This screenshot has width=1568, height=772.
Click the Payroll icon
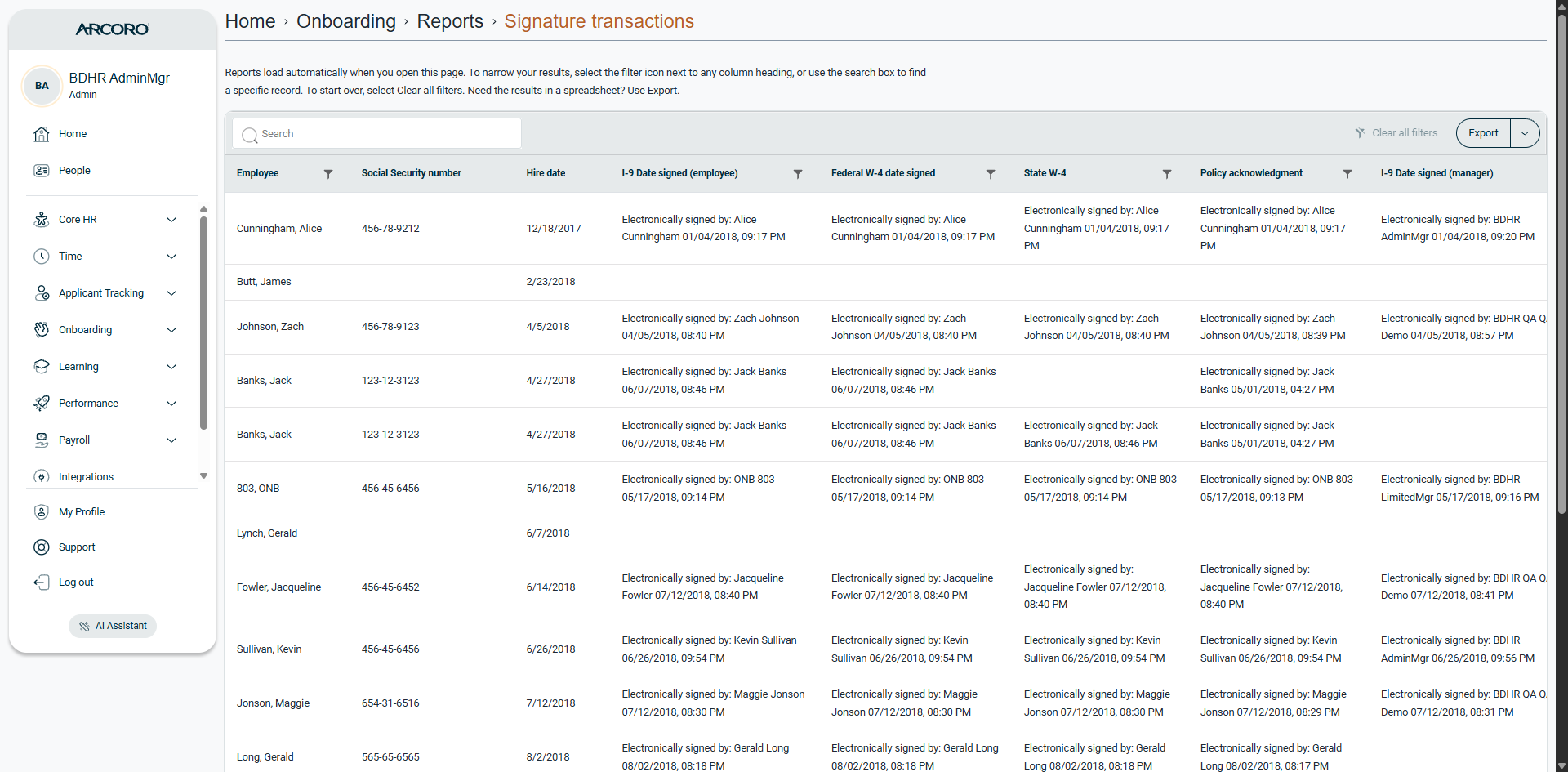[x=42, y=440]
